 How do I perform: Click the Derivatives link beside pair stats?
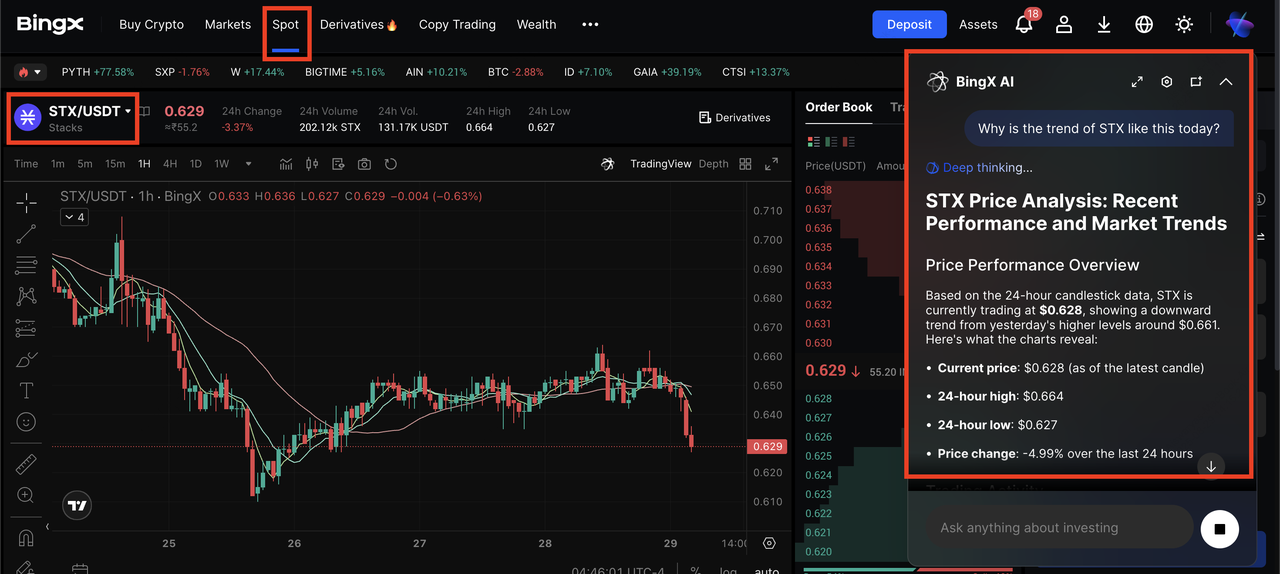734,117
